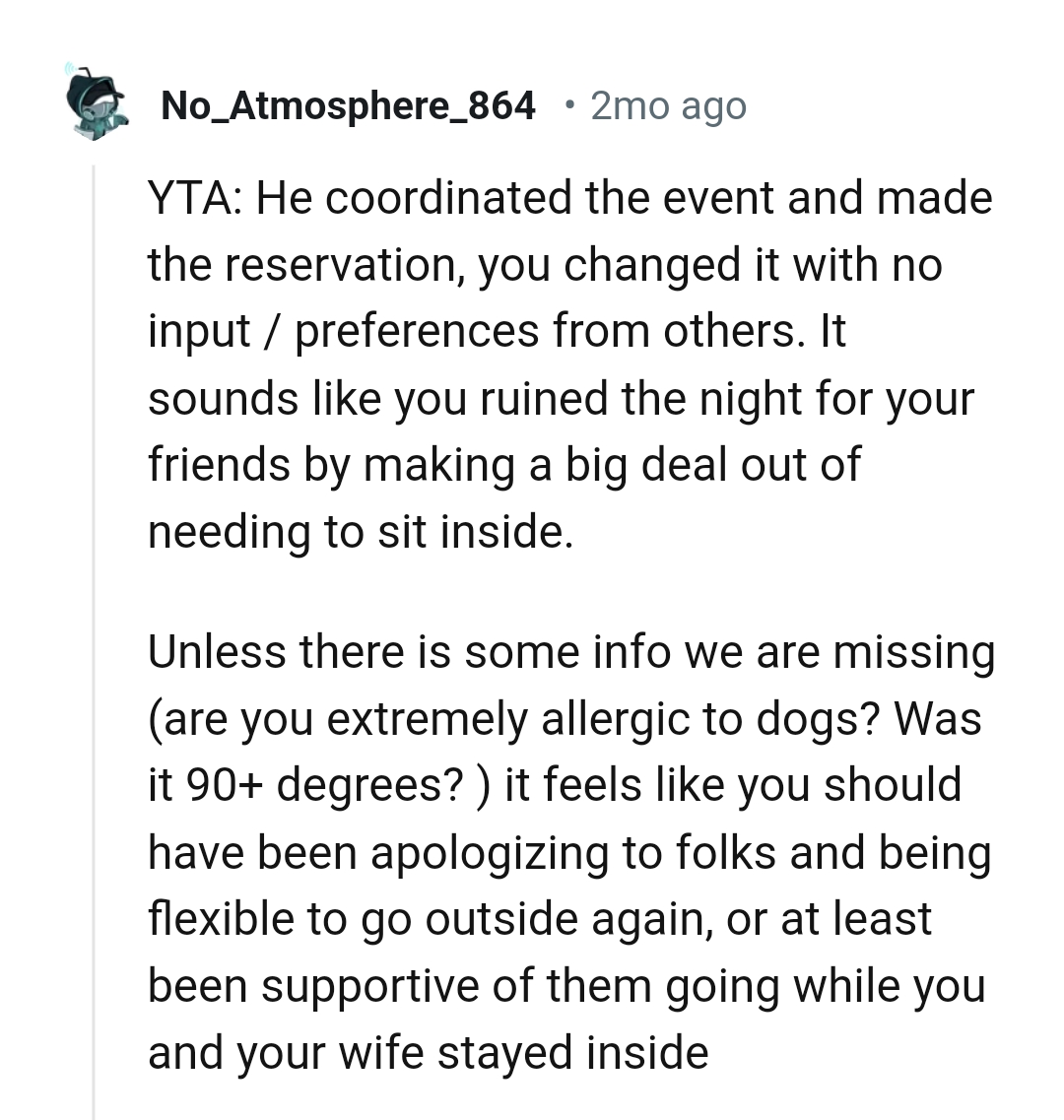Screen dimensions: 1064x1120
Task: Click the line "sounds like you ruined the night"
Action: tap(475, 399)
